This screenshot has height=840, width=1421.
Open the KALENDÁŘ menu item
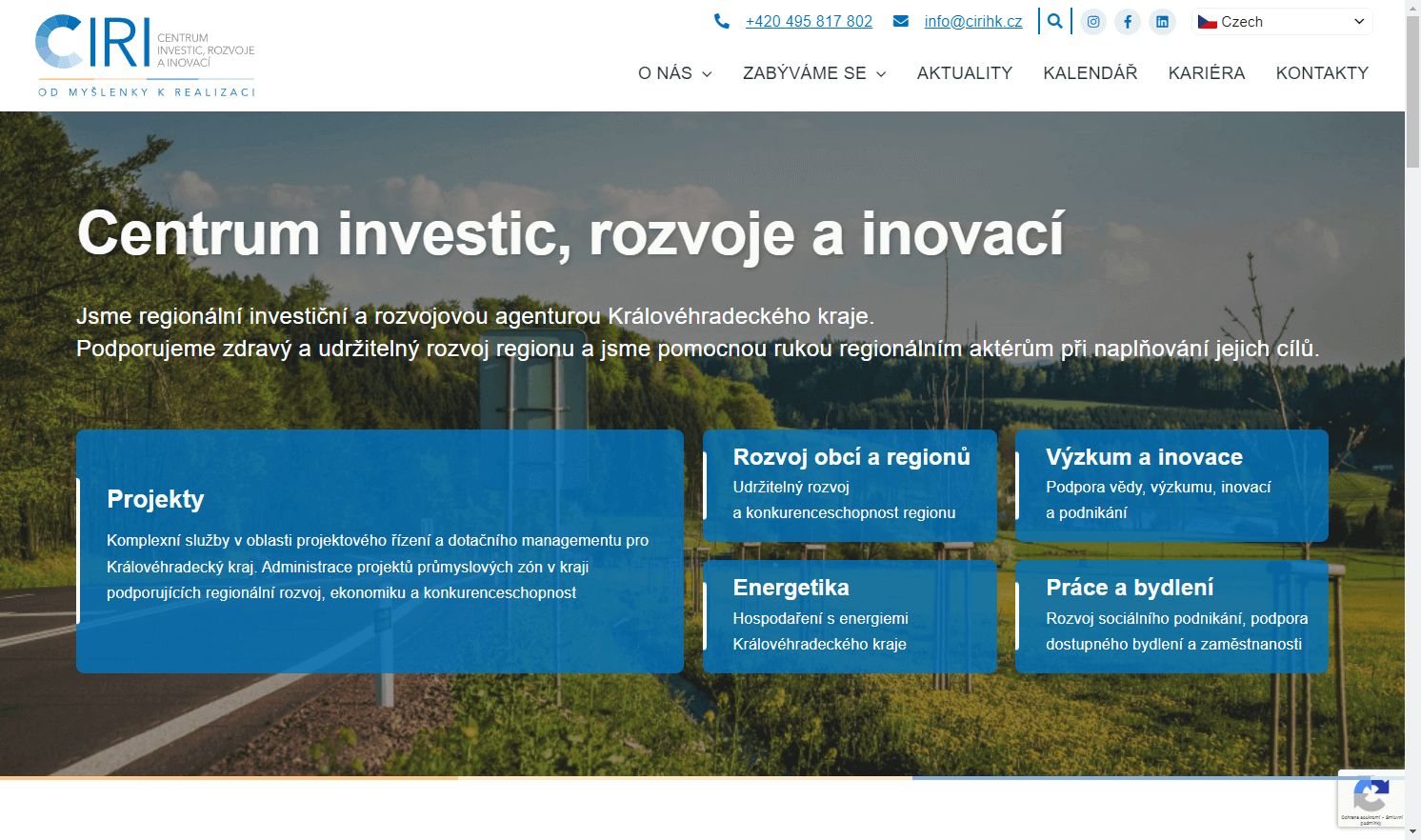pyautogui.click(x=1090, y=73)
